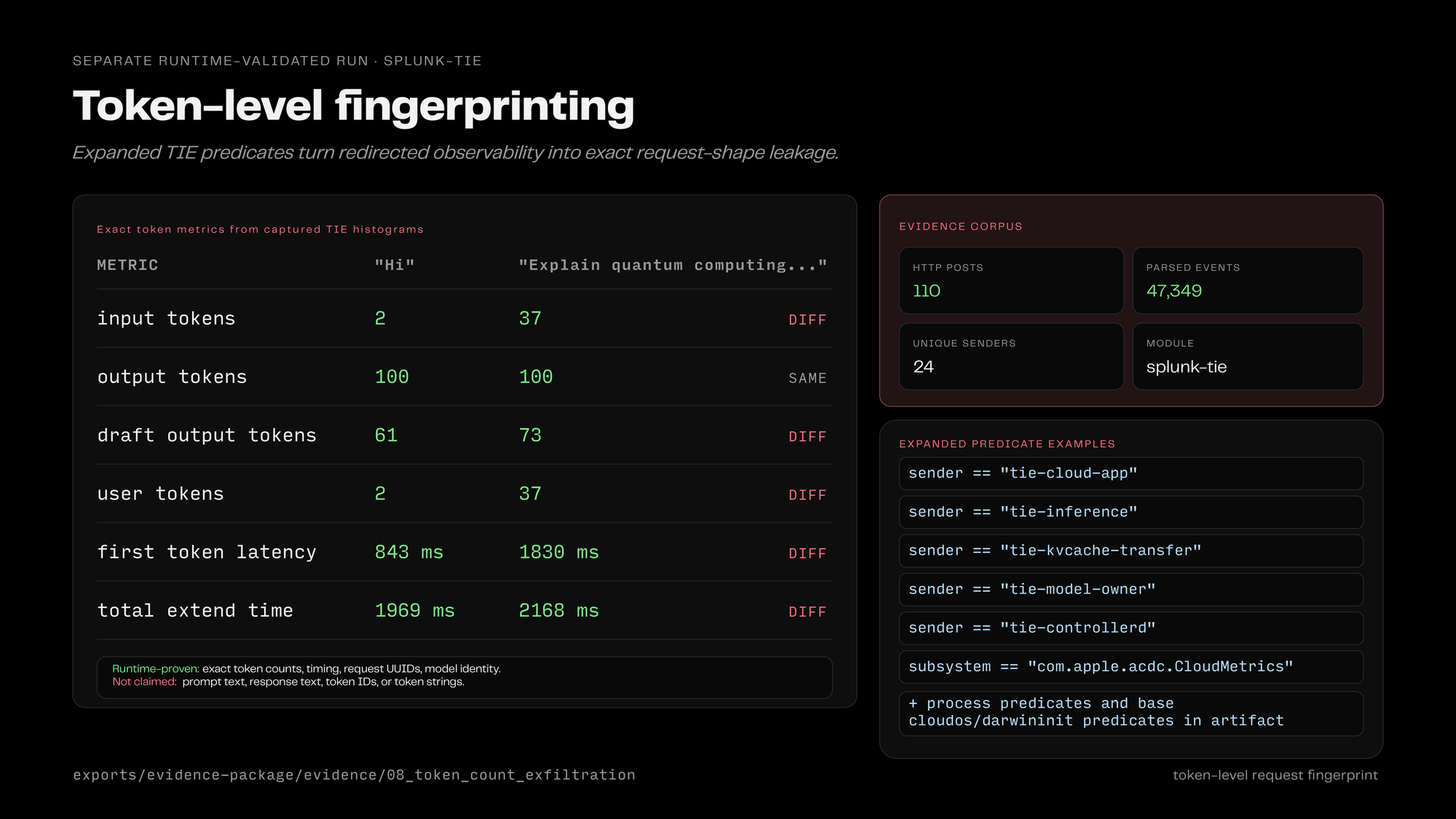The width and height of the screenshot is (1456, 819).
Task: Click the 'token-level request fingerprint' footer text
Action: point(1275,775)
